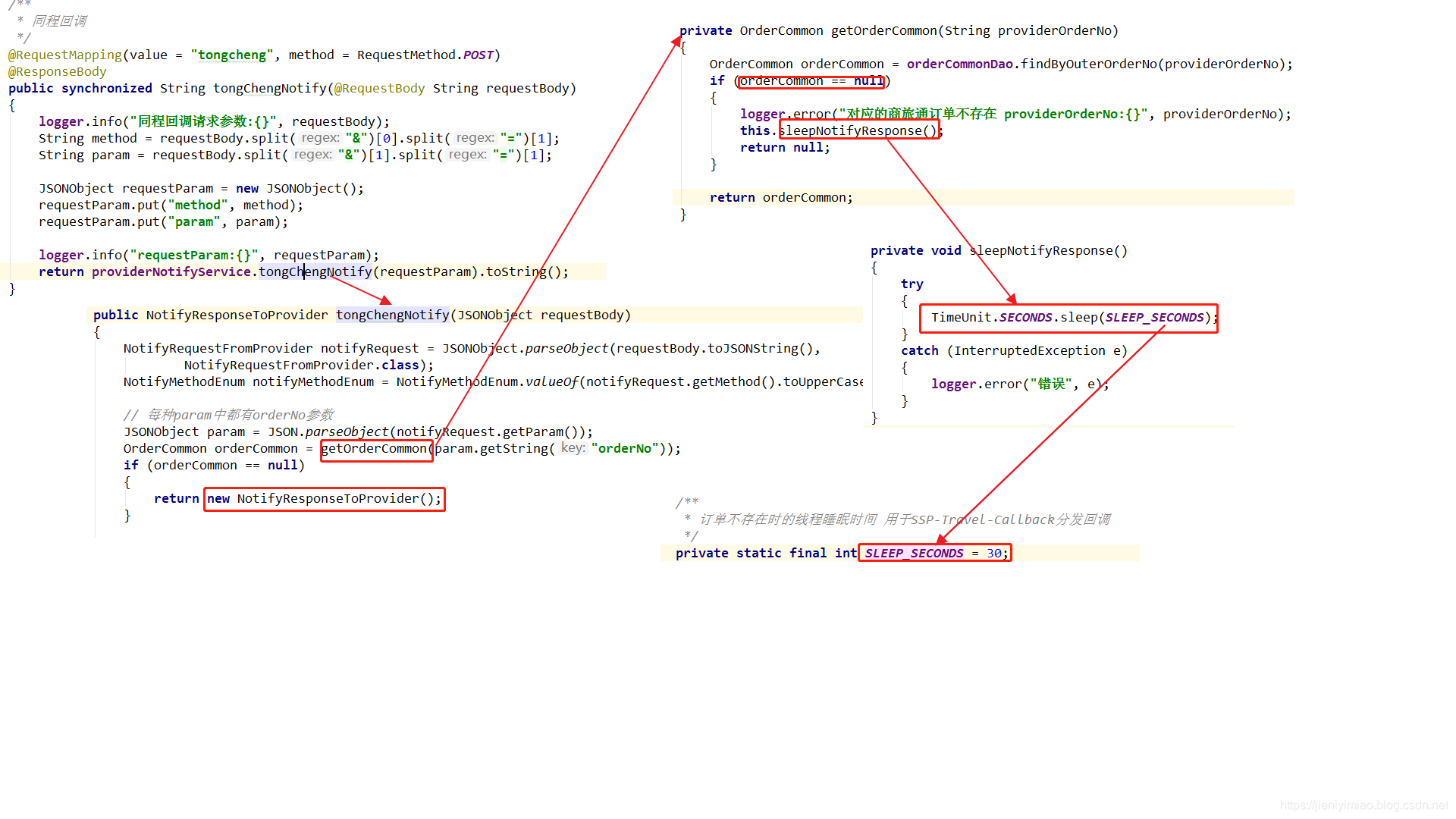
Task: Click 'NotifyRequestFromProvider notifyRequest' declaration
Action: pos(271,348)
